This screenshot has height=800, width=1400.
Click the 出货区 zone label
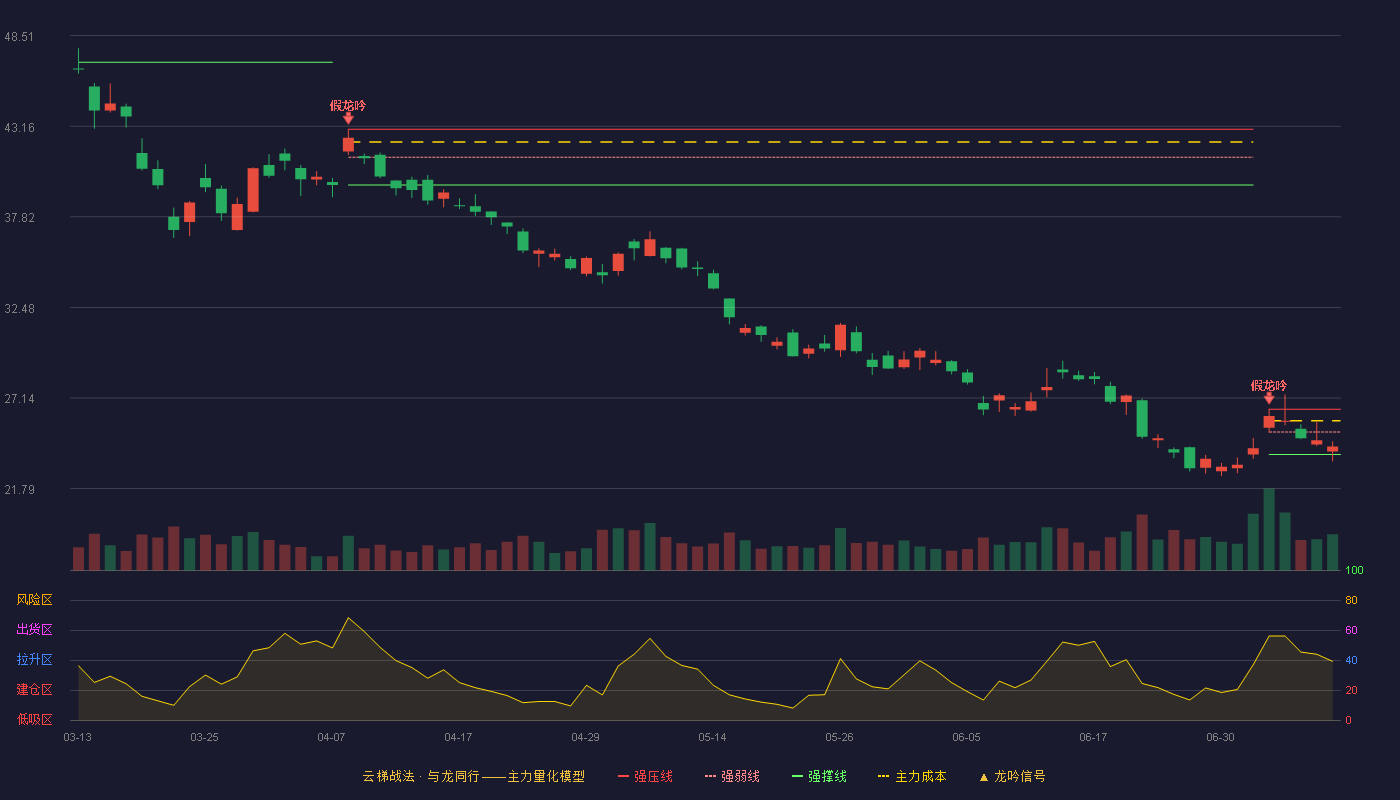point(34,630)
